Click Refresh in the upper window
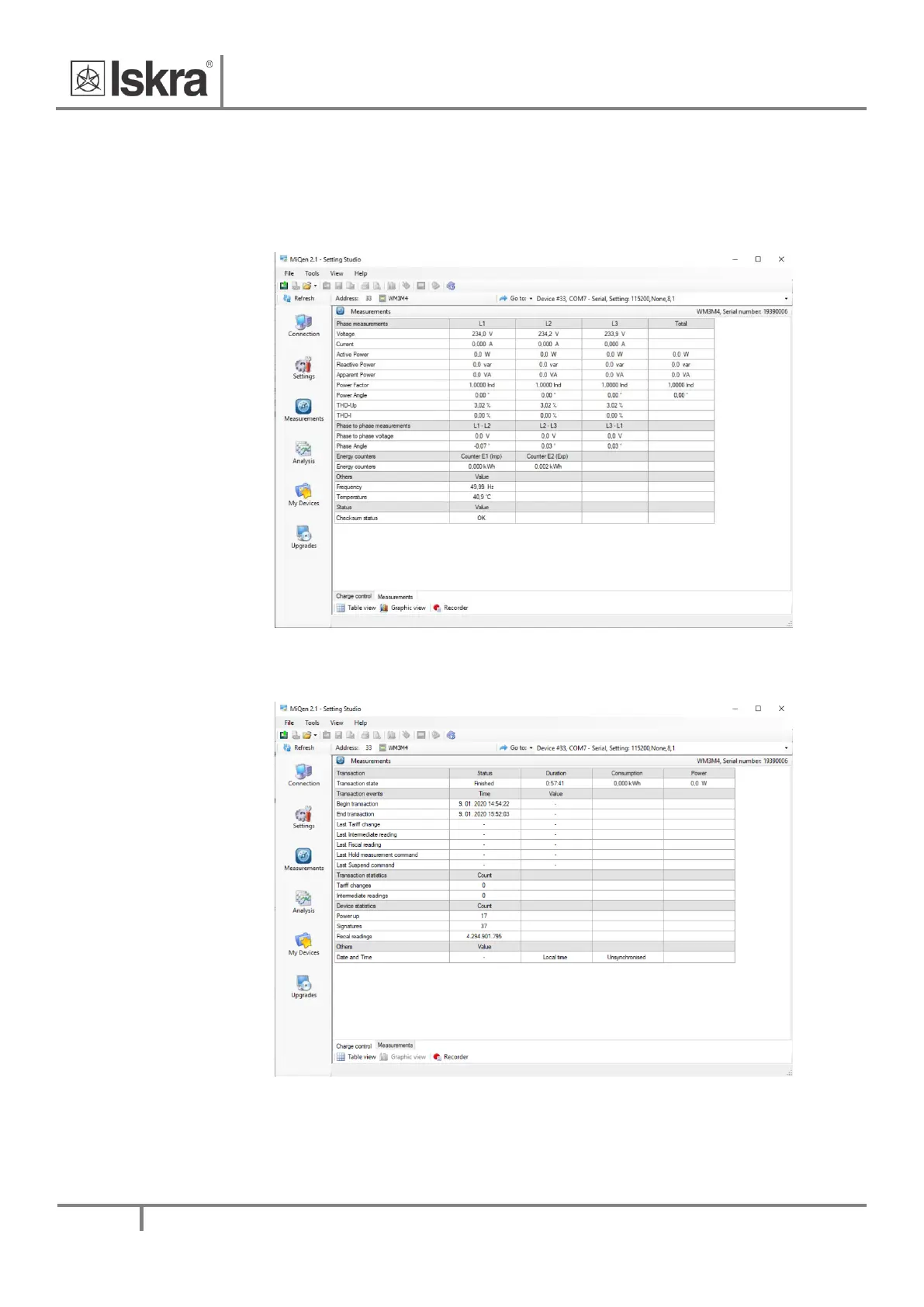 [x=299, y=298]
